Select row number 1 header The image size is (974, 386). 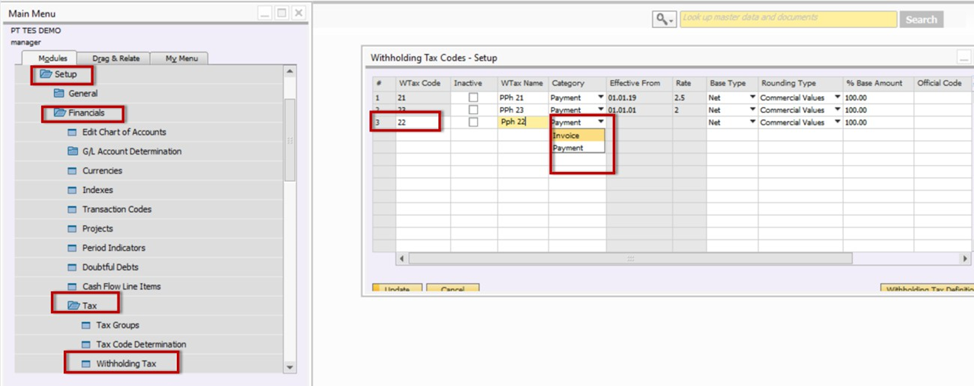click(384, 98)
